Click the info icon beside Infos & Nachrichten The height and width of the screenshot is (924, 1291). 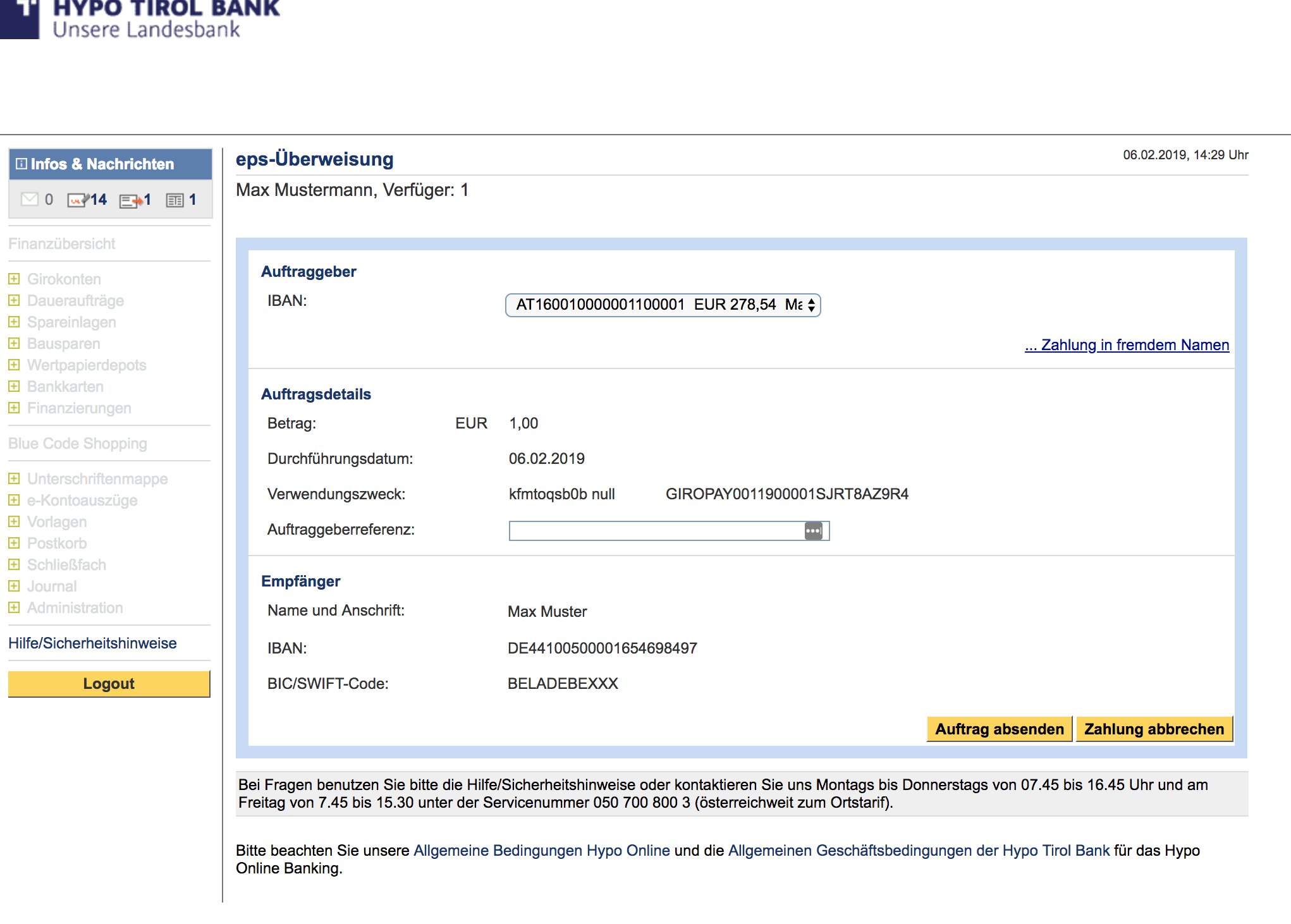point(21,164)
